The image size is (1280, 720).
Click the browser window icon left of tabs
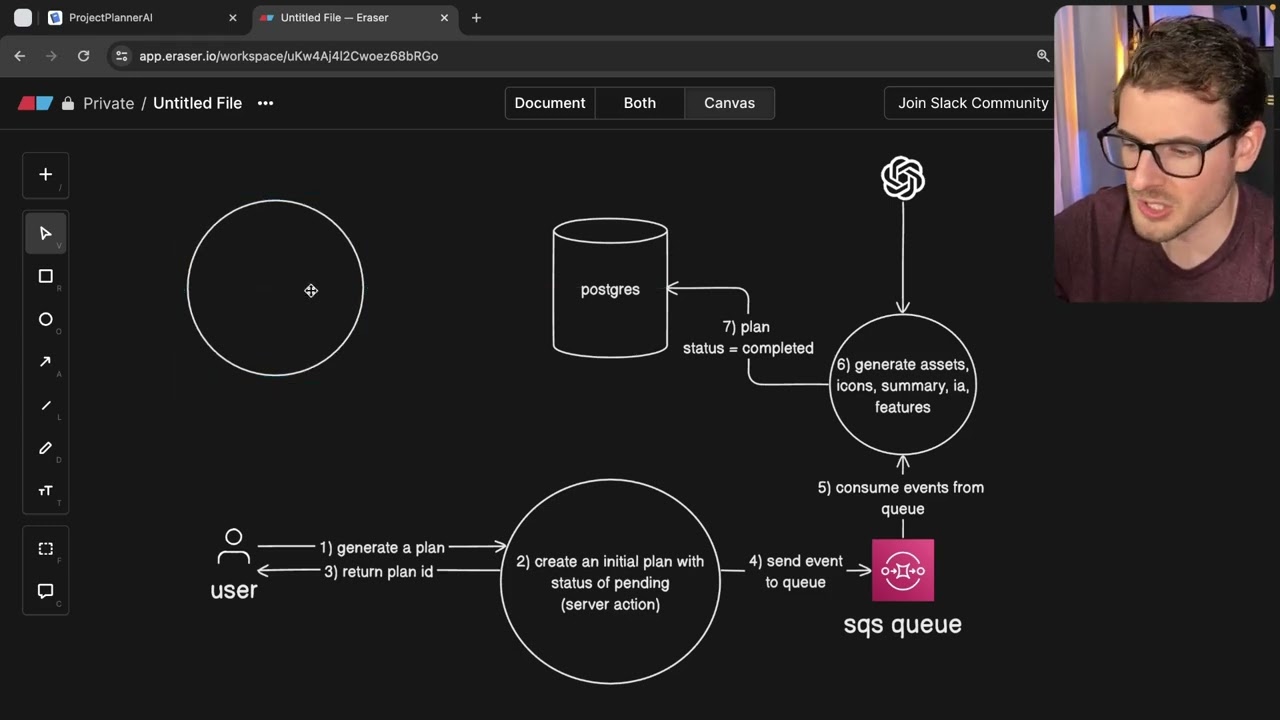click(23, 18)
